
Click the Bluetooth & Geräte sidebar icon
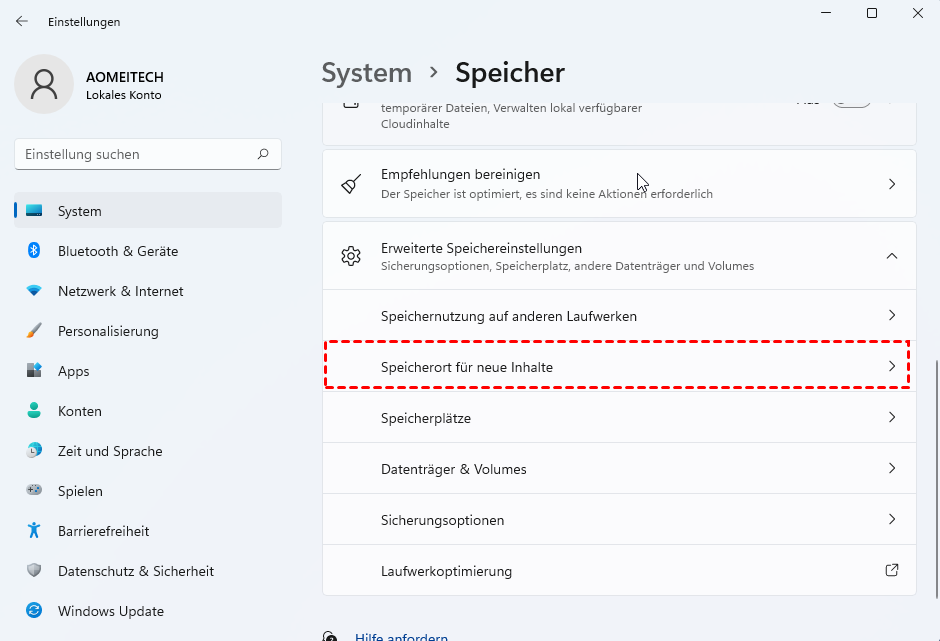coord(34,251)
